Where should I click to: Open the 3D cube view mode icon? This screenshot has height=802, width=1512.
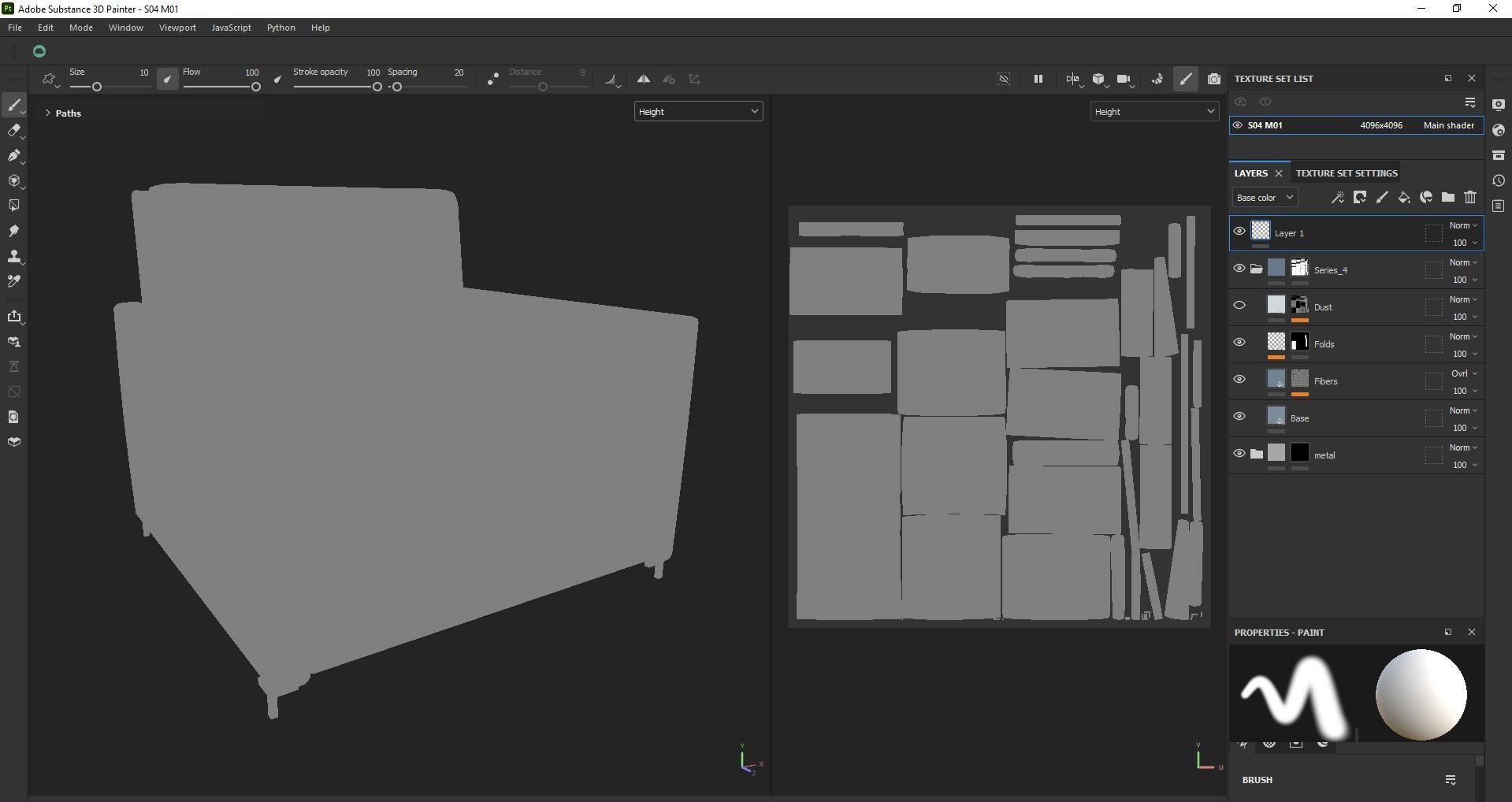pos(1099,79)
